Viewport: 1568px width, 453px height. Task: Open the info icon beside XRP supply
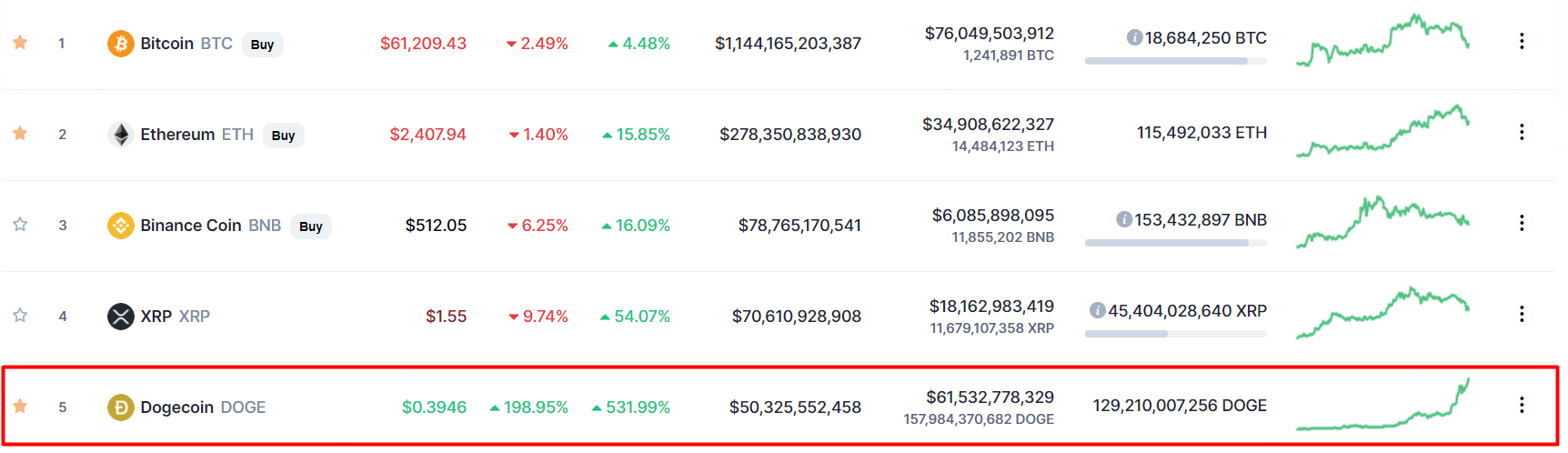[1098, 310]
